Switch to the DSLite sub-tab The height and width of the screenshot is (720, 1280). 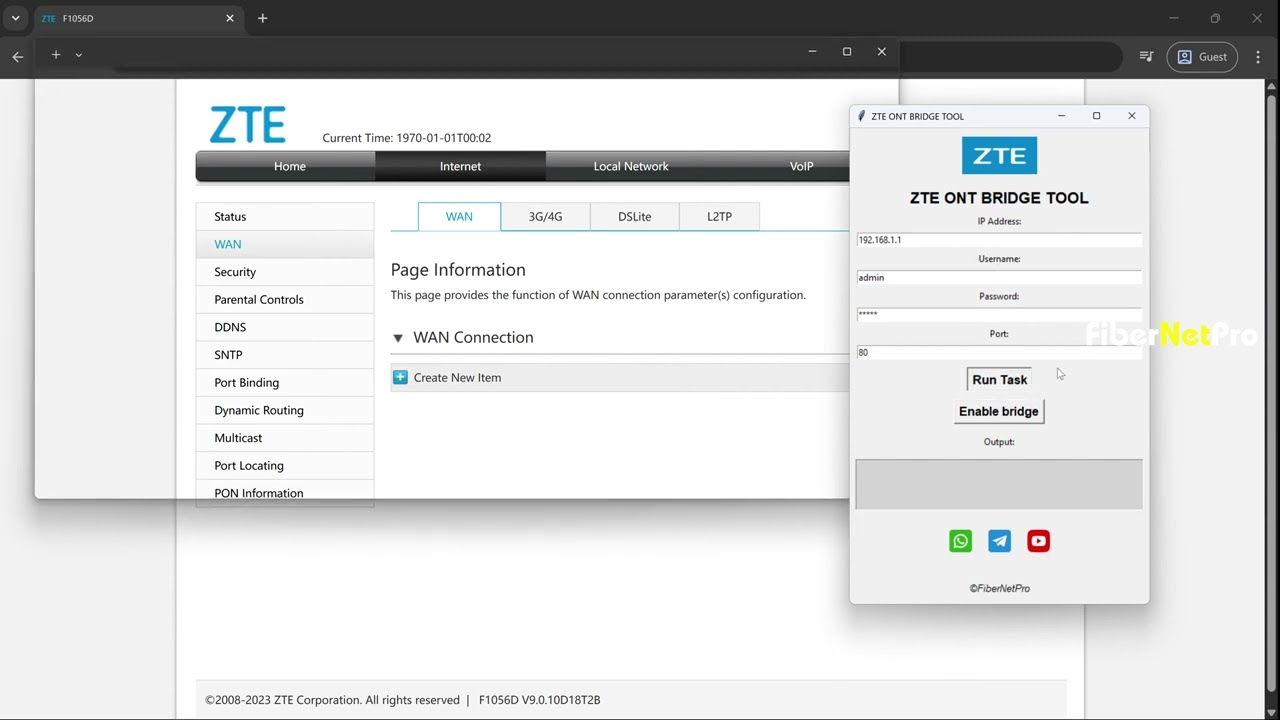(x=635, y=216)
